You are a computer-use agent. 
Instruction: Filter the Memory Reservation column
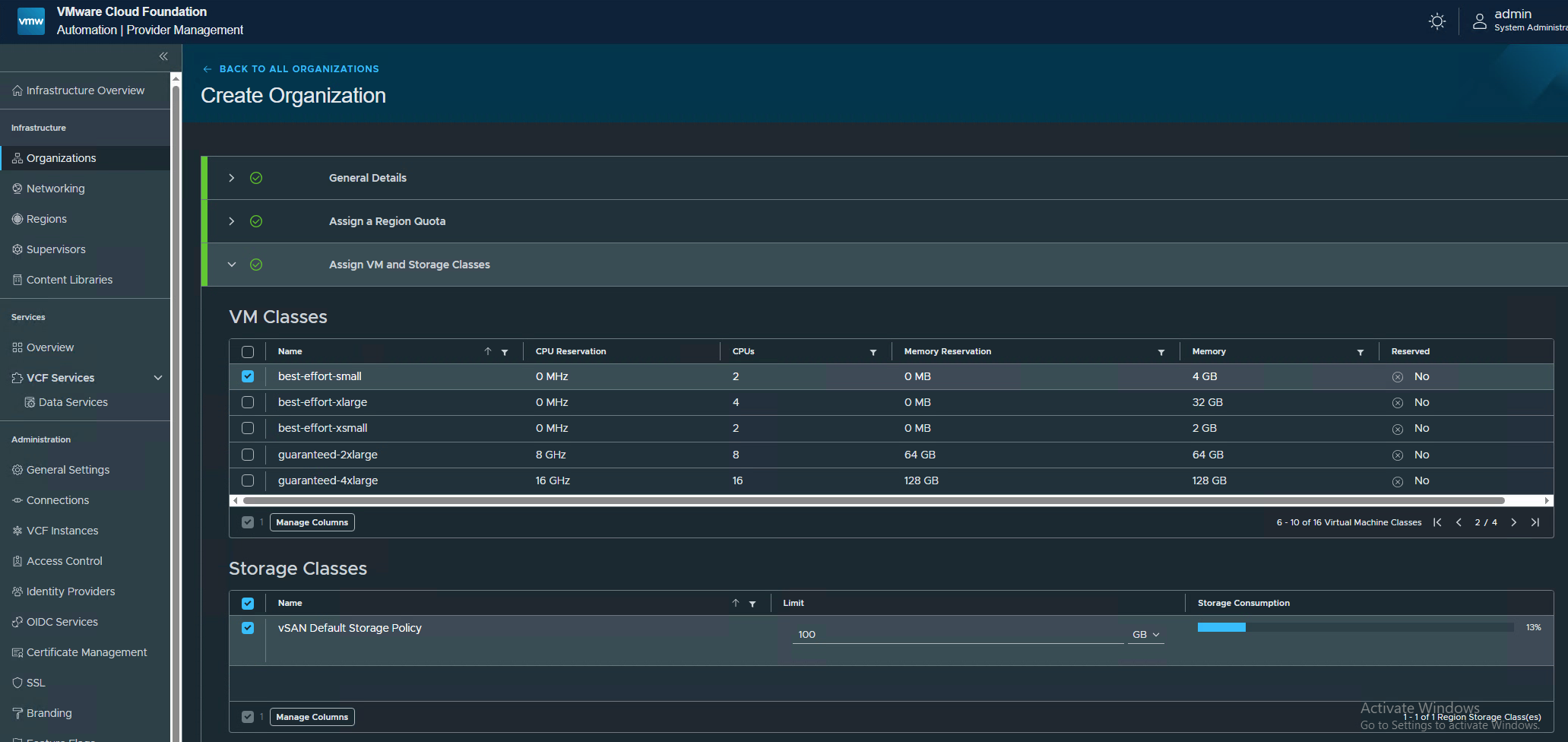pyautogui.click(x=1161, y=352)
